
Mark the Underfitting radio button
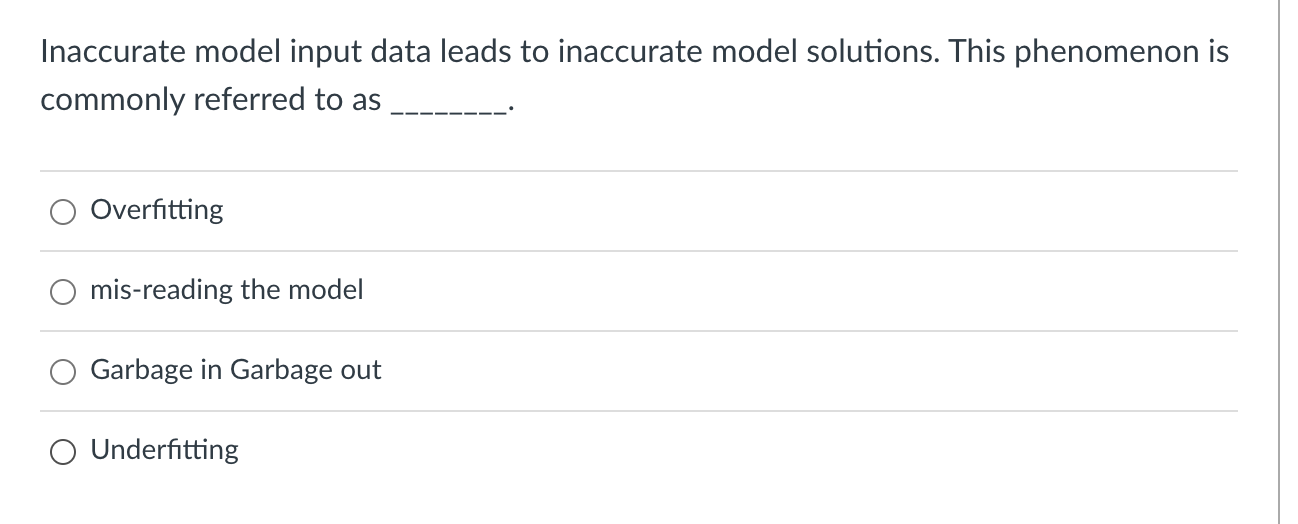[x=63, y=451]
